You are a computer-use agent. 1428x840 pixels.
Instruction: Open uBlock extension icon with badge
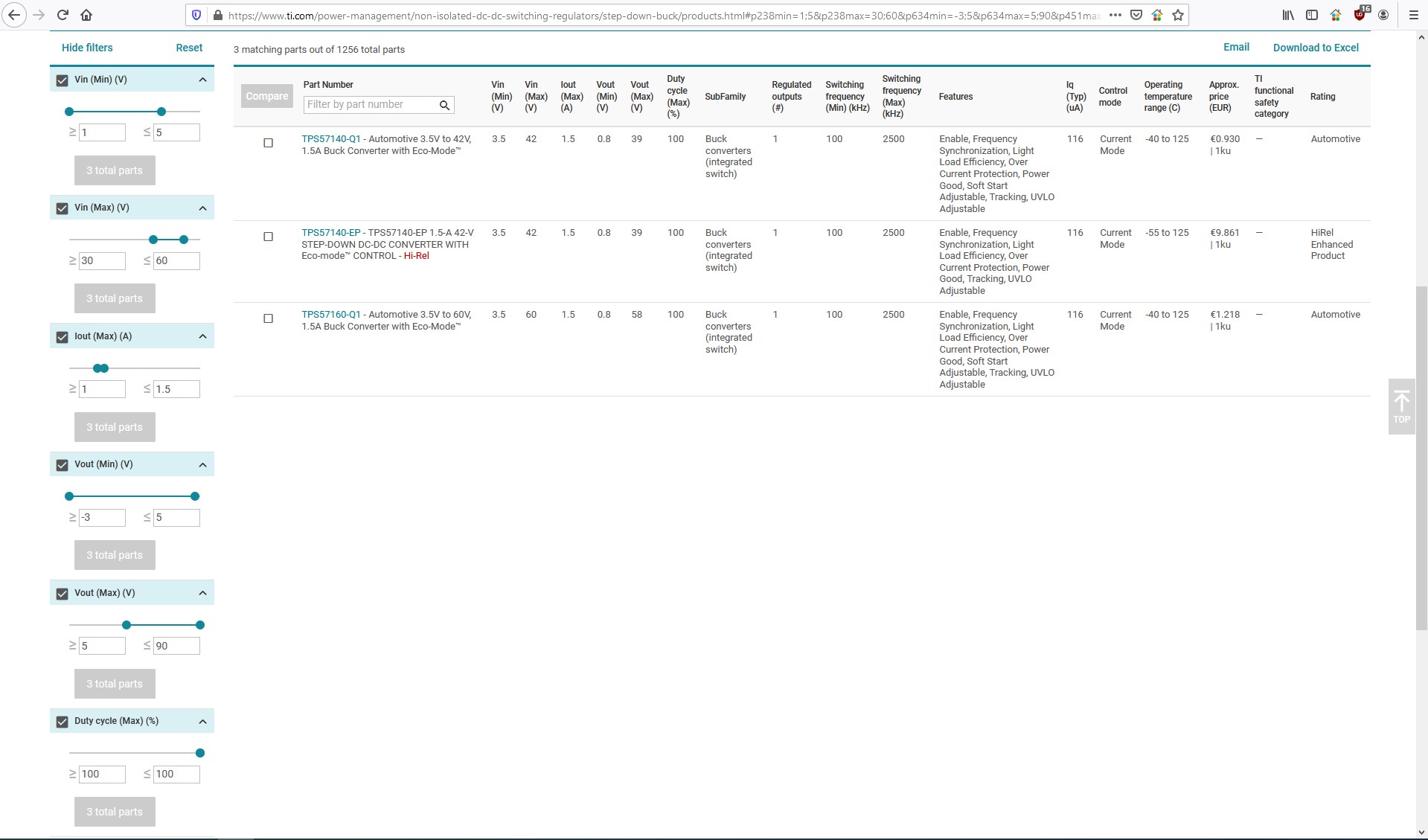click(x=1361, y=14)
